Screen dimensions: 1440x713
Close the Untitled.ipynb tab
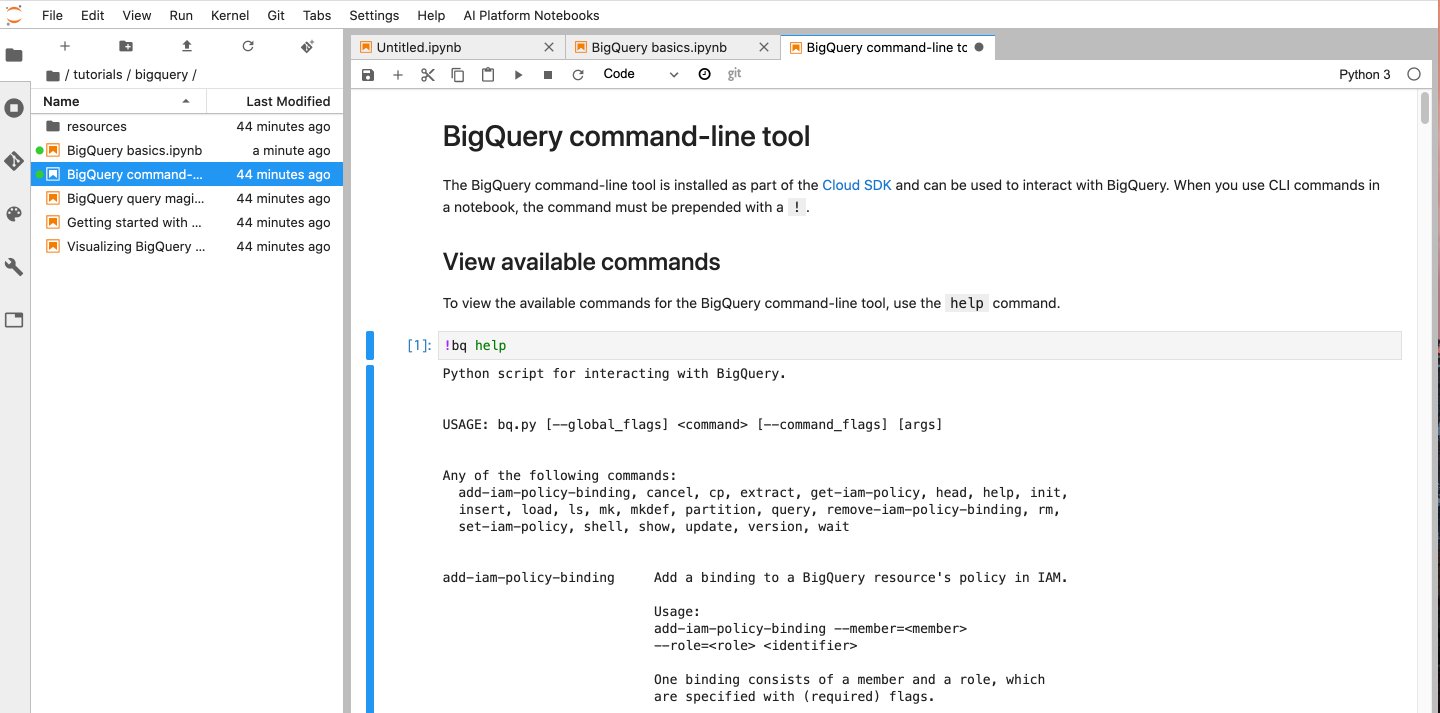[548, 47]
